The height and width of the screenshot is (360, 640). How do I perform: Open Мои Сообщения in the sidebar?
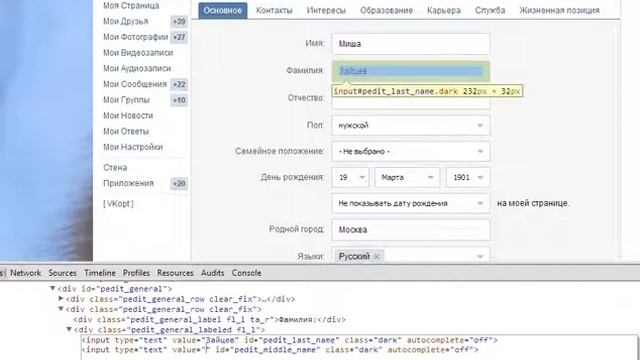tap(135, 84)
